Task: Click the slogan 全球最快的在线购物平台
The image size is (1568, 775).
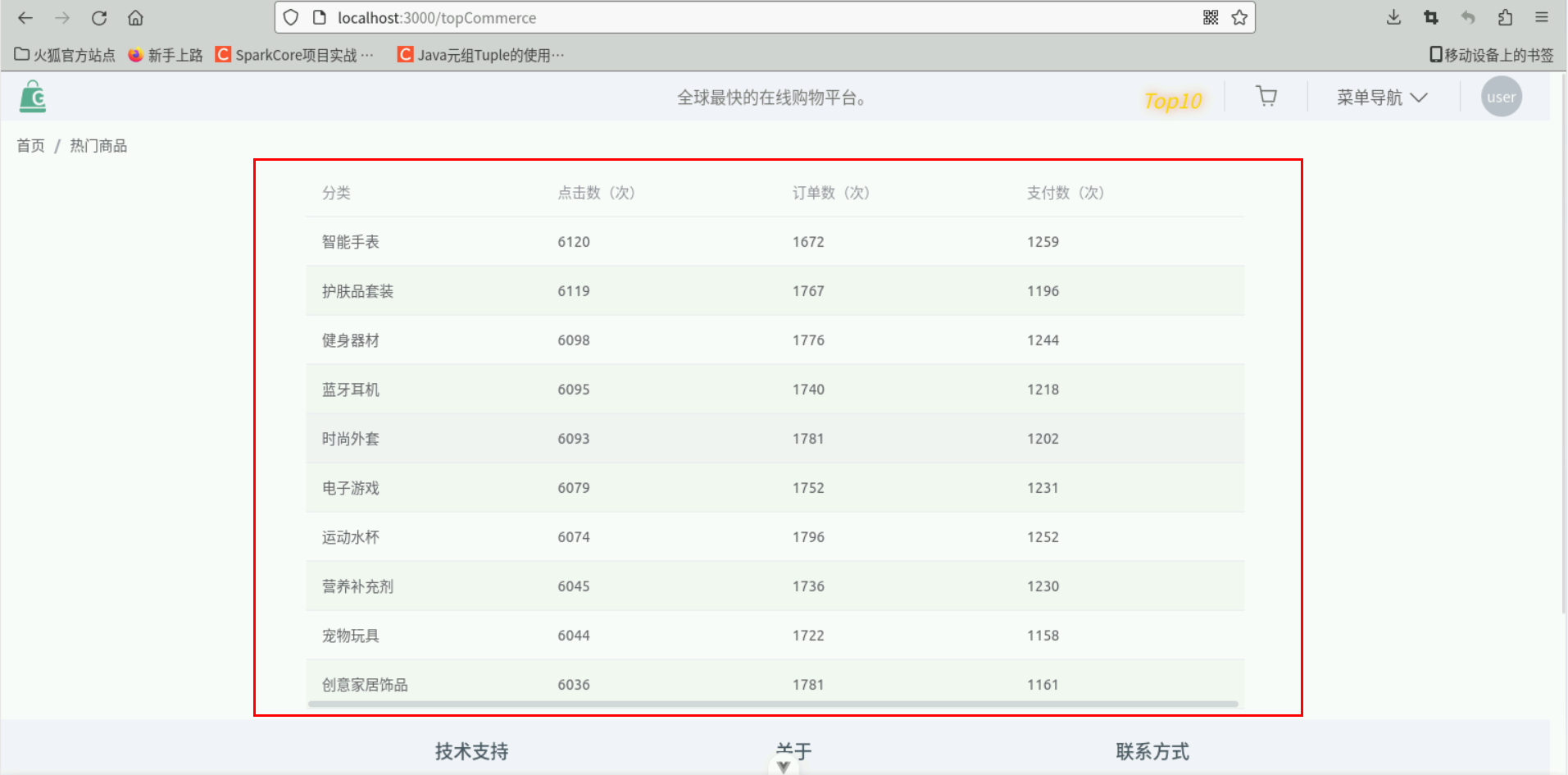Action: (771, 98)
